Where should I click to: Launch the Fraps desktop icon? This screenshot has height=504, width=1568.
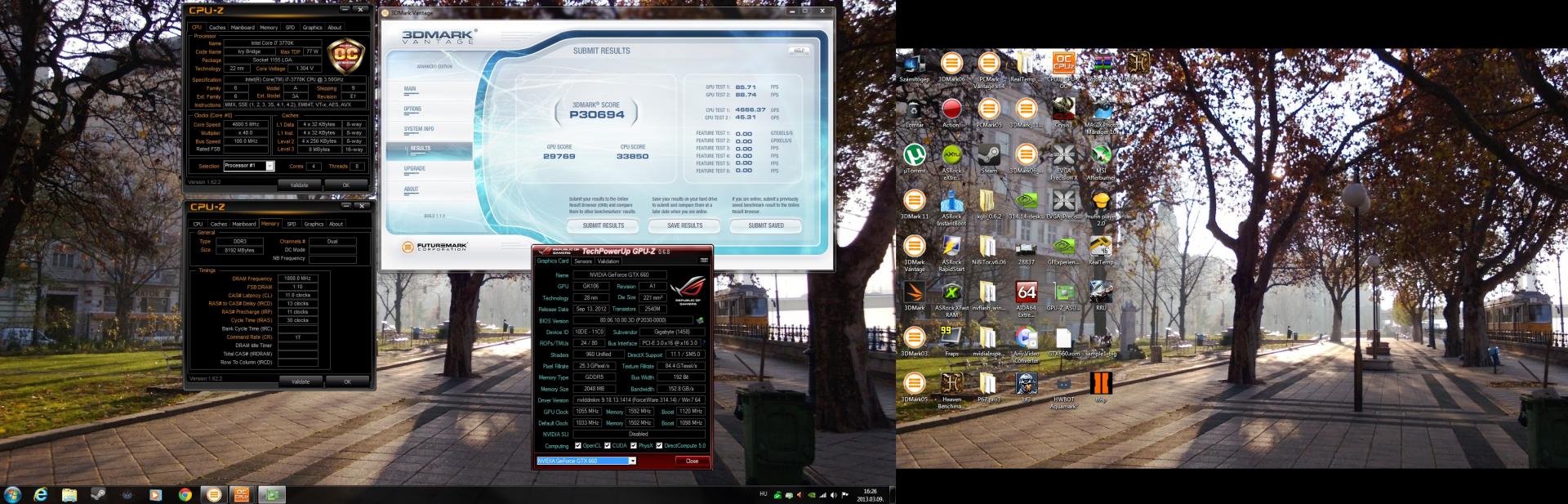(x=951, y=341)
